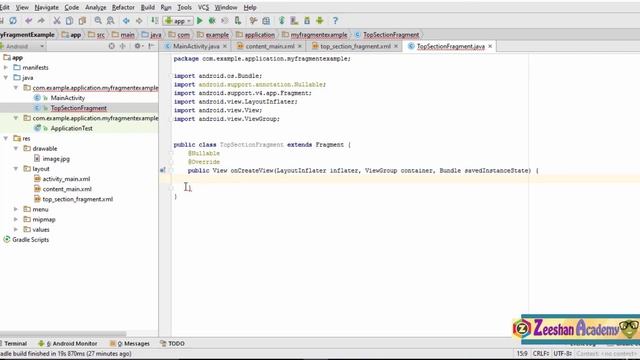The height and width of the screenshot is (360, 640).
Task: Open the SDK Manager icon
Action: [x=307, y=20]
